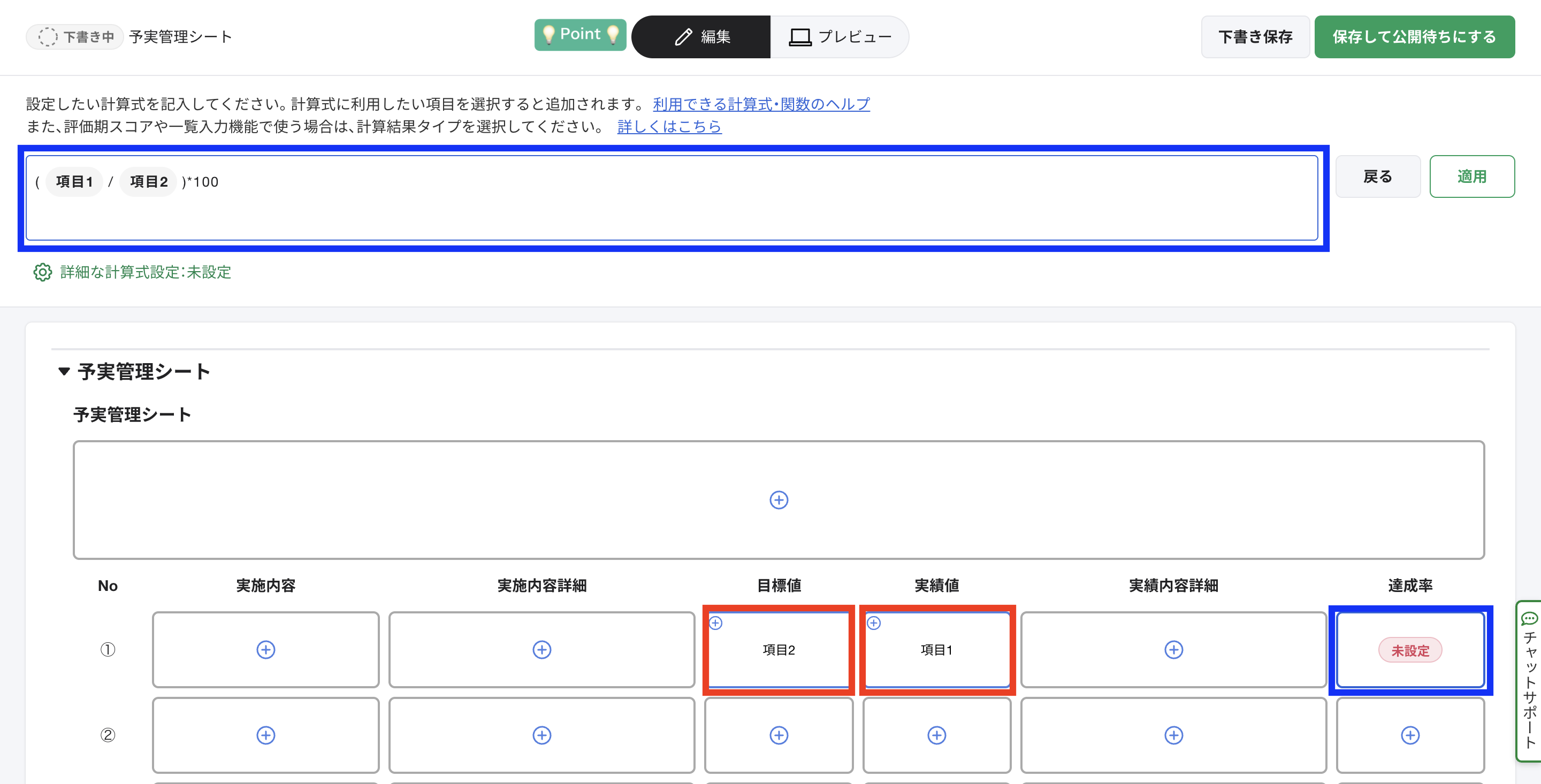
Task: Click the 目標値 column header
Action: pyautogui.click(x=779, y=586)
